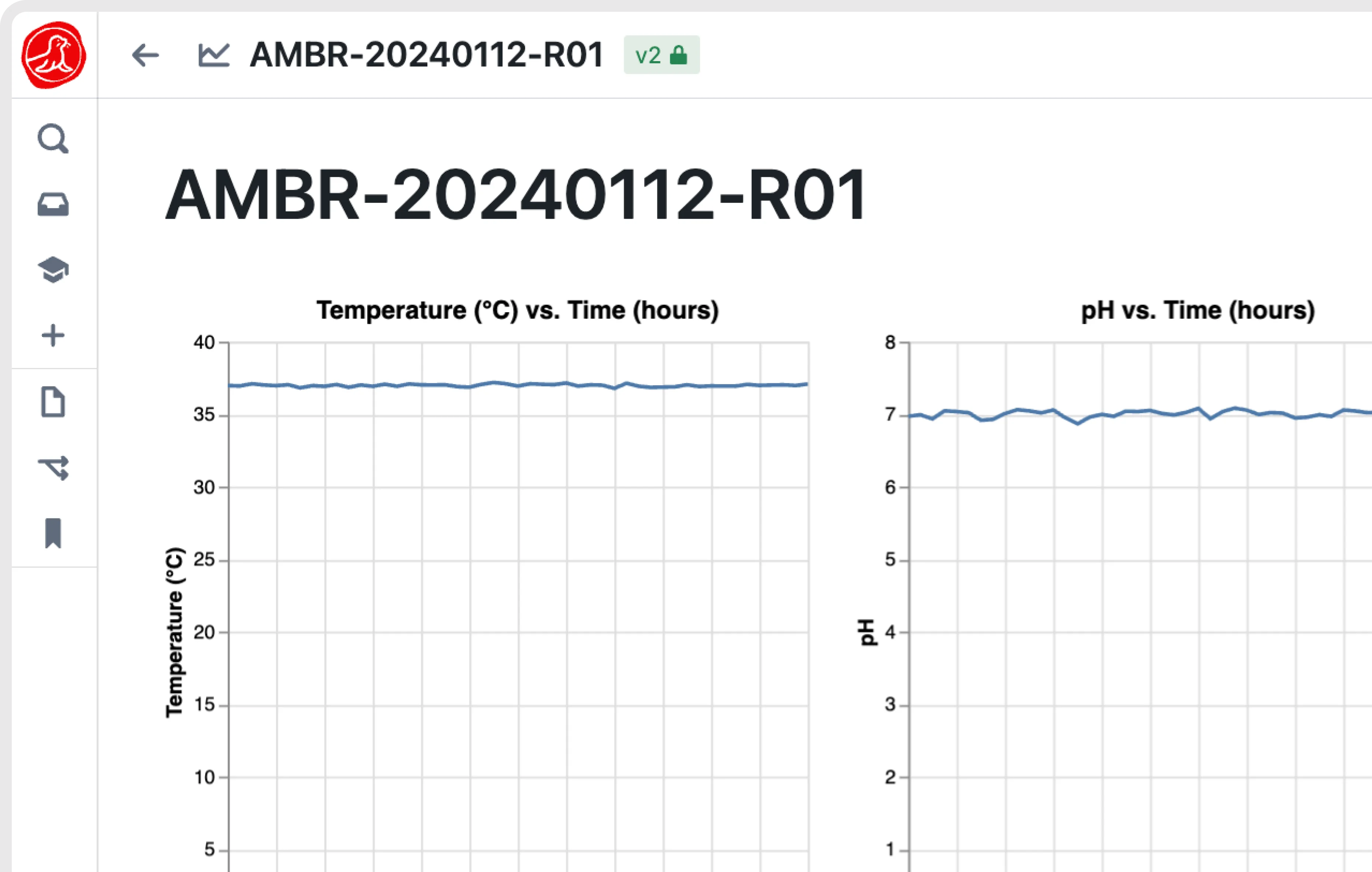1372x872 pixels.
Task: Open the inbox tray icon
Action: [53, 204]
